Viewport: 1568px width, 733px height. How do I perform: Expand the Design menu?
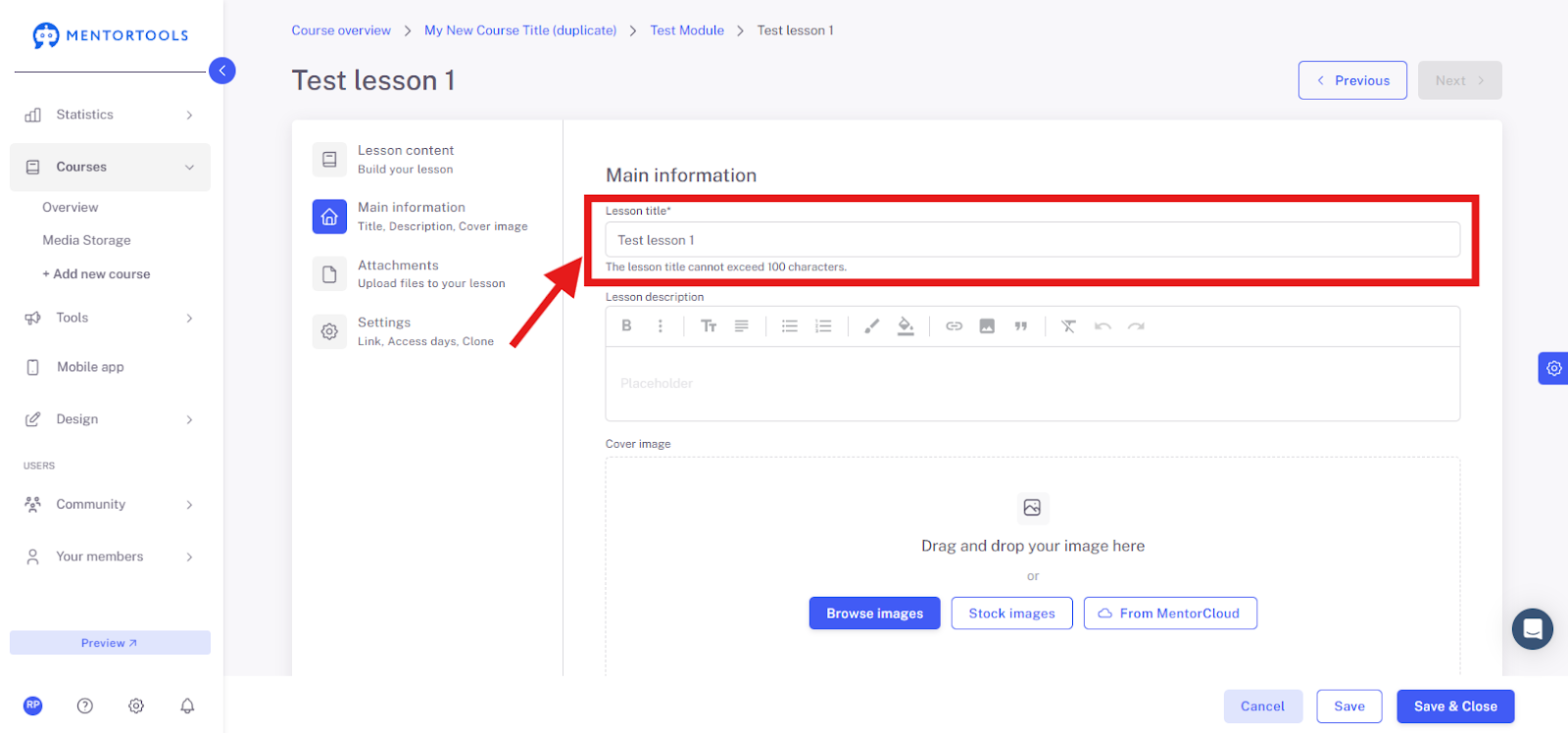point(110,419)
